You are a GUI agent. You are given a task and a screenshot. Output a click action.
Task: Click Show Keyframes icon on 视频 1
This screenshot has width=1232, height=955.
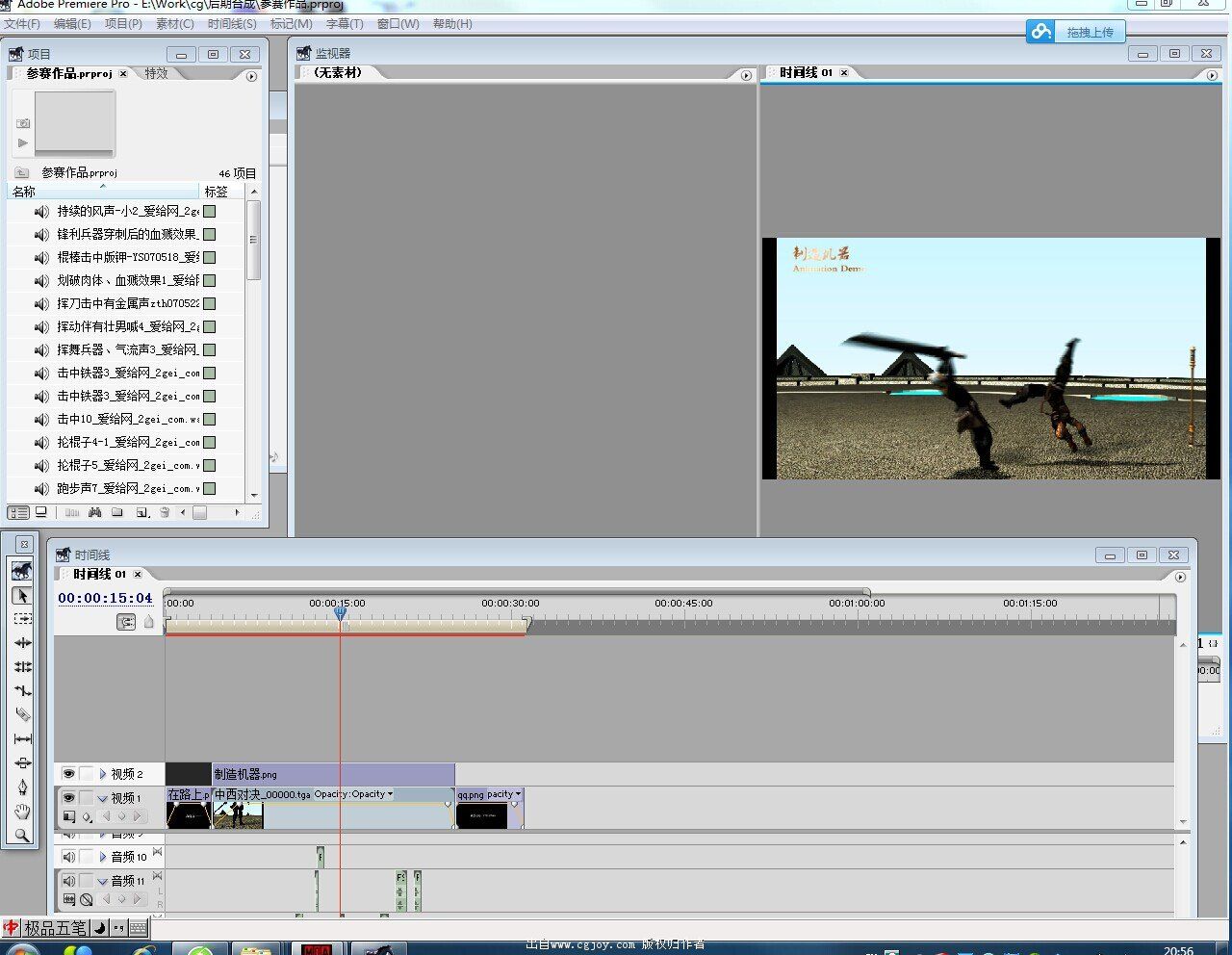click(x=88, y=817)
